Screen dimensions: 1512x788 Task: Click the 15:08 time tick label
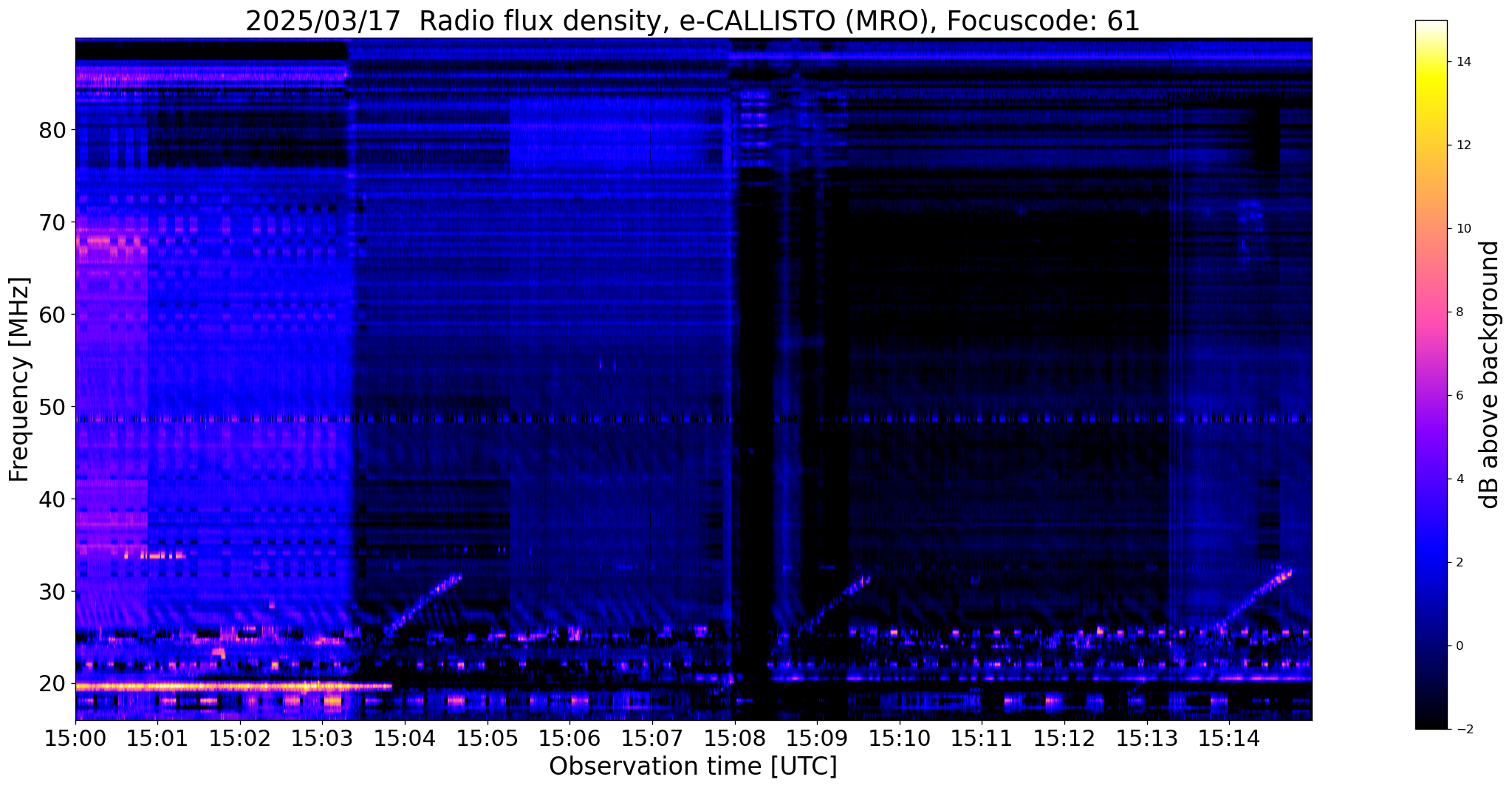tap(734, 738)
